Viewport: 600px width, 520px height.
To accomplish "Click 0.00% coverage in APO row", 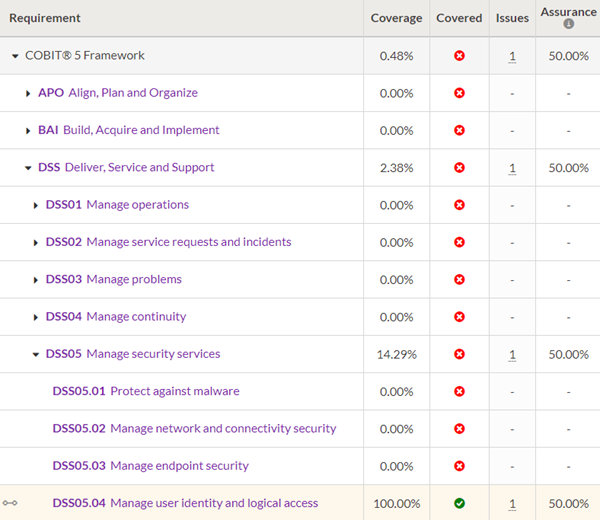I will [x=396, y=93].
